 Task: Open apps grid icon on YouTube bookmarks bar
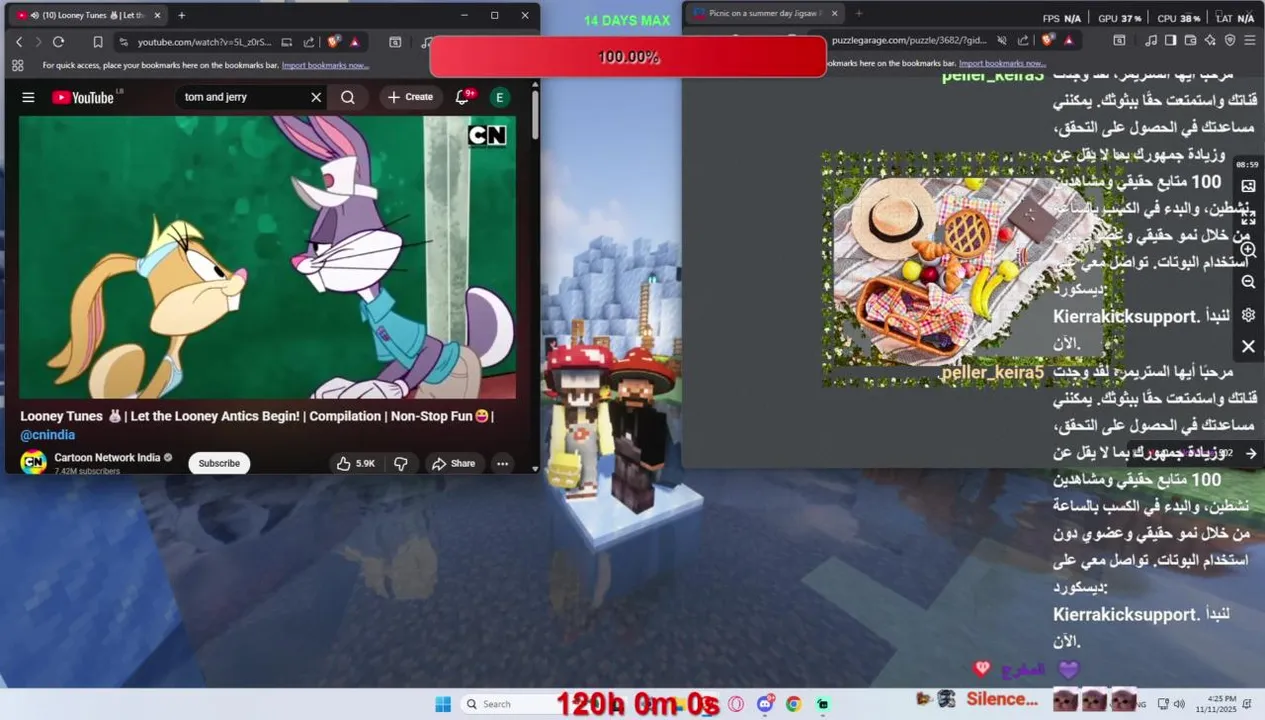pyautogui.click(x=18, y=65)
